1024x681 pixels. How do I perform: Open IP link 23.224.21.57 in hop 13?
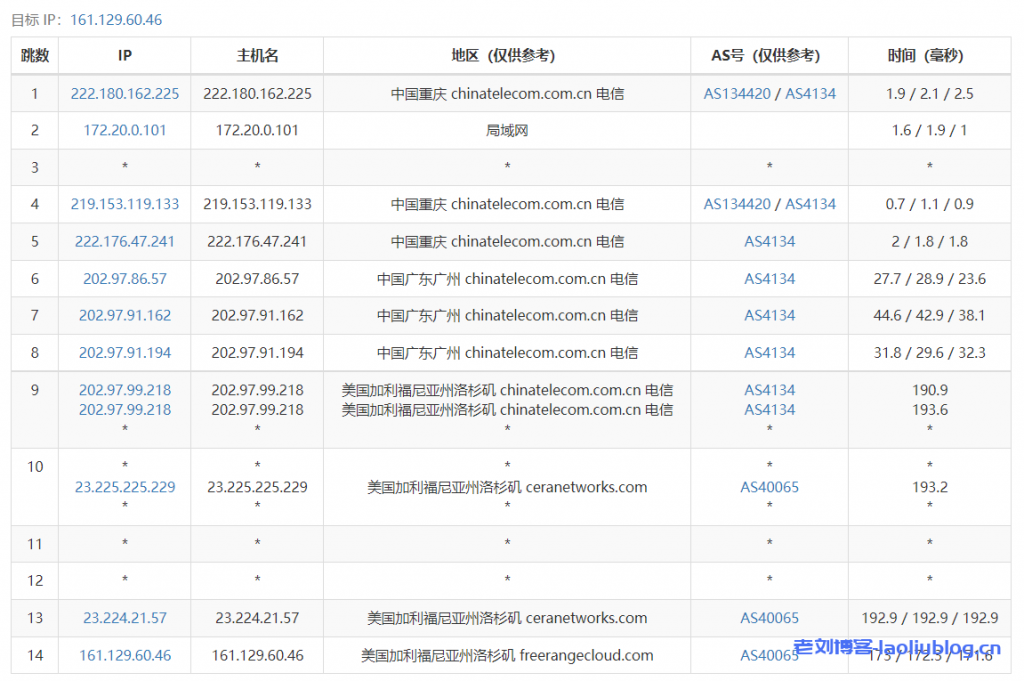pyautogui.click(x=125, y=618)
